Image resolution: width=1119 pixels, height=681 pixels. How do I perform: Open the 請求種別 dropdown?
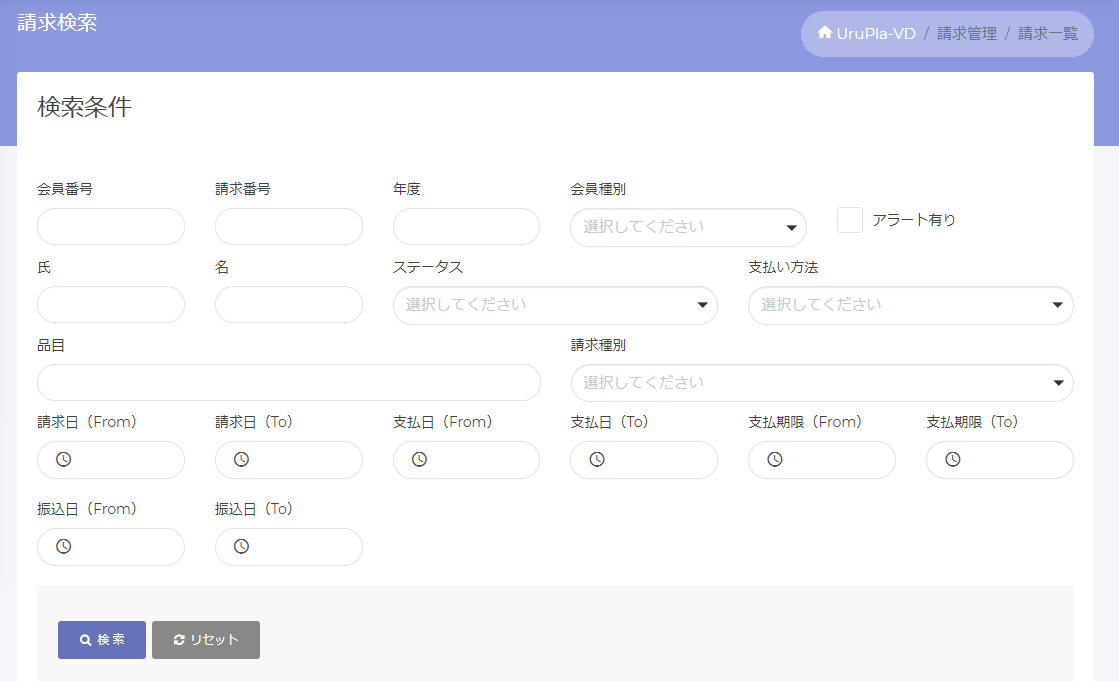(822, 383)
